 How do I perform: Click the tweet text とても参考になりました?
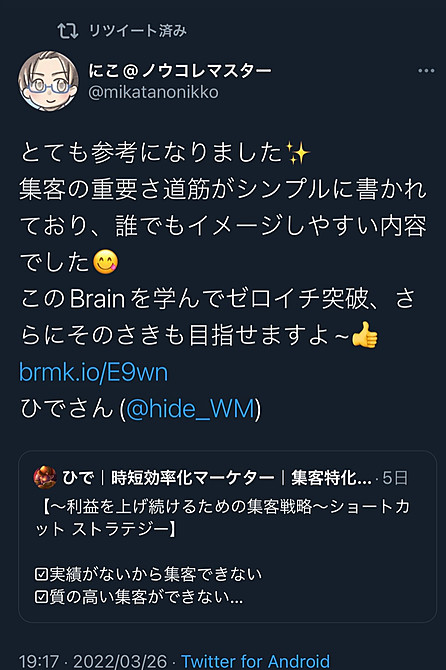[x=151, y=153]
